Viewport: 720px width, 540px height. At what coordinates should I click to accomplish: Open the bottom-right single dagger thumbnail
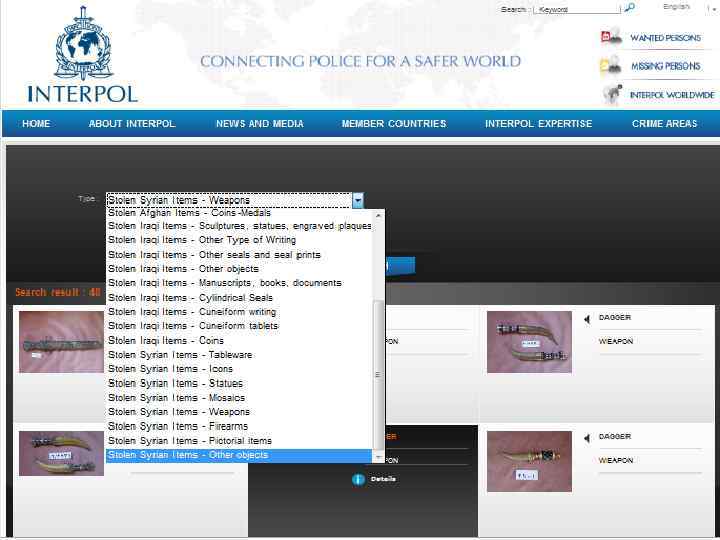529,461
